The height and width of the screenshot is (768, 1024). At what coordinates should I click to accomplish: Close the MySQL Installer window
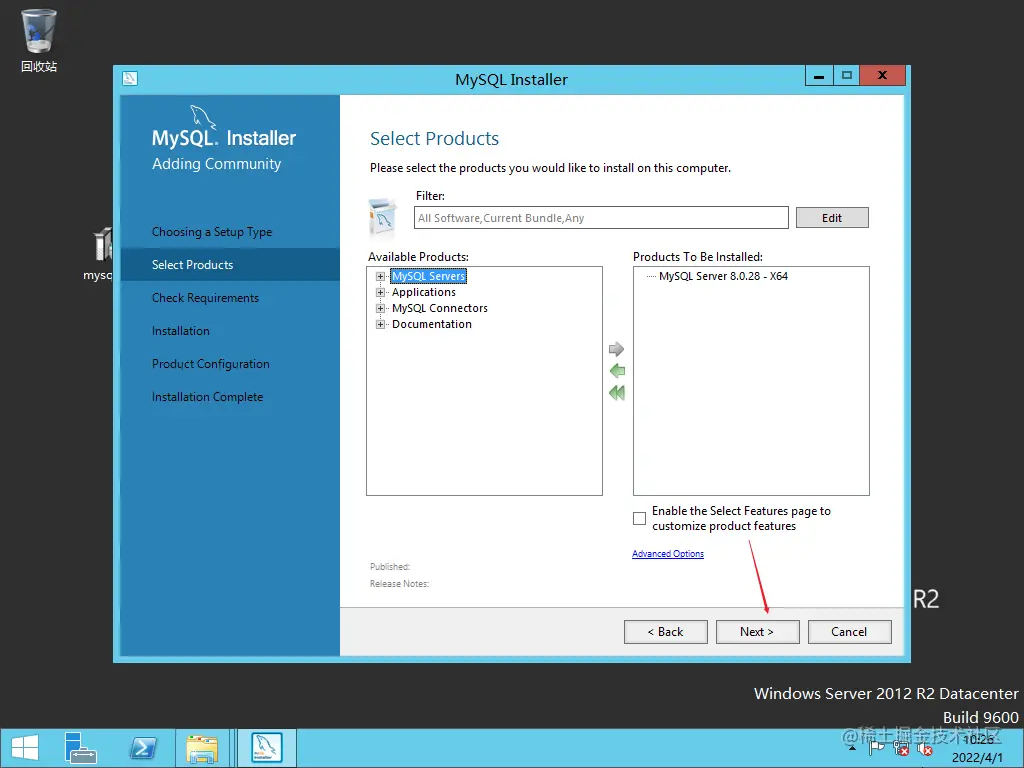coord(882,76)
